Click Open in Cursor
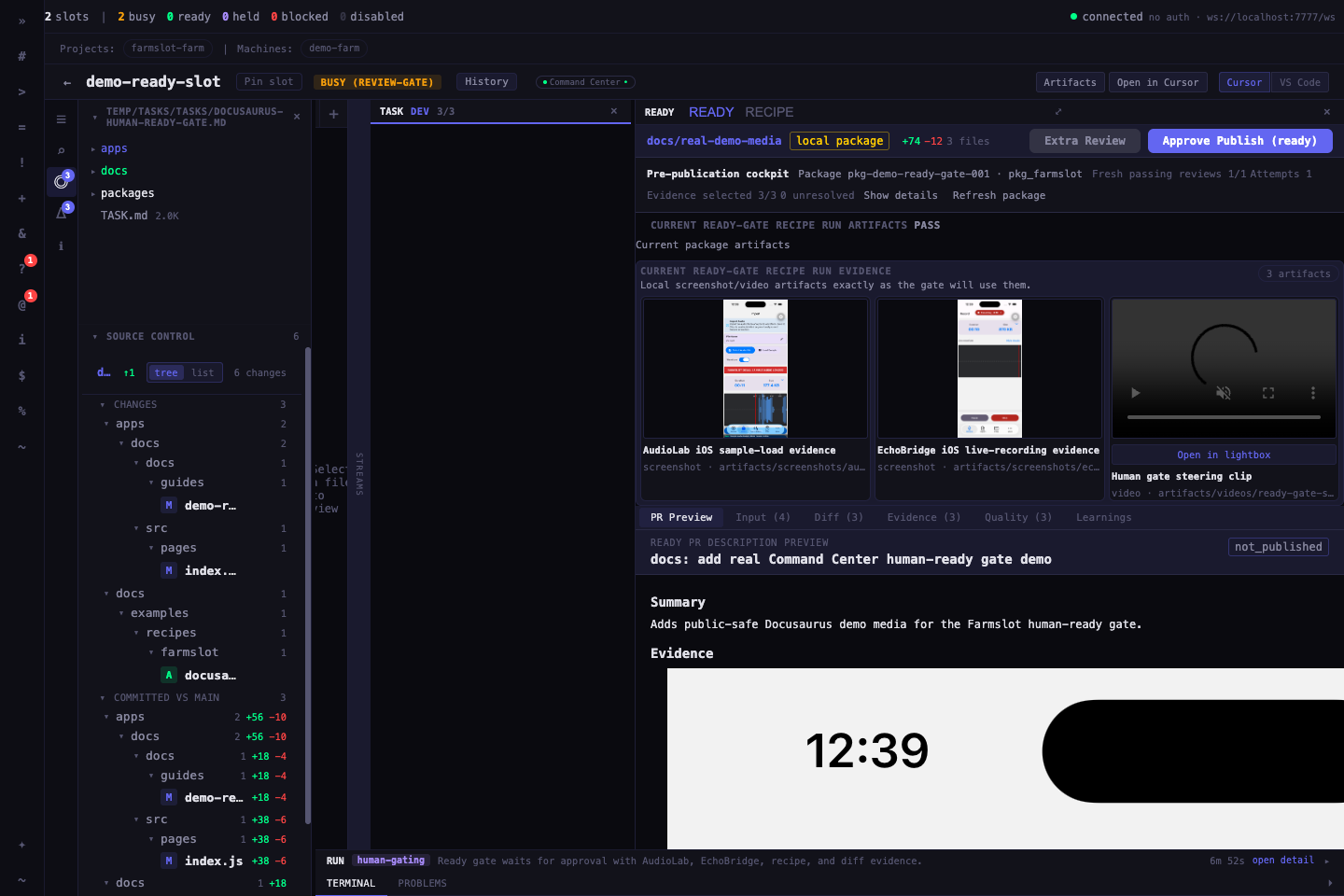This screenshot has width=1344, height=896. [x=1157, y=82]
